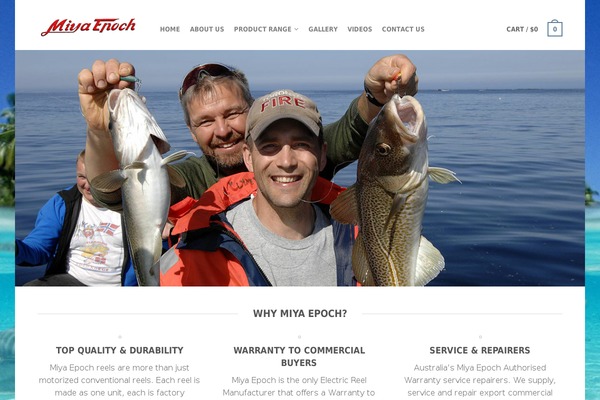
Task: Select the Top Quality & Durability heading
Action: coord(120,350)
